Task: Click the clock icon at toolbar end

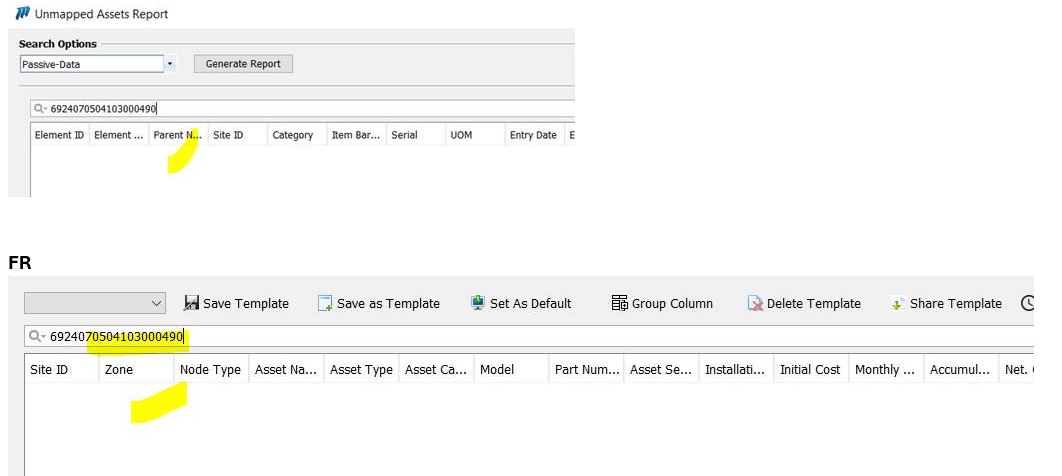Action: (x=1027, y=303)
